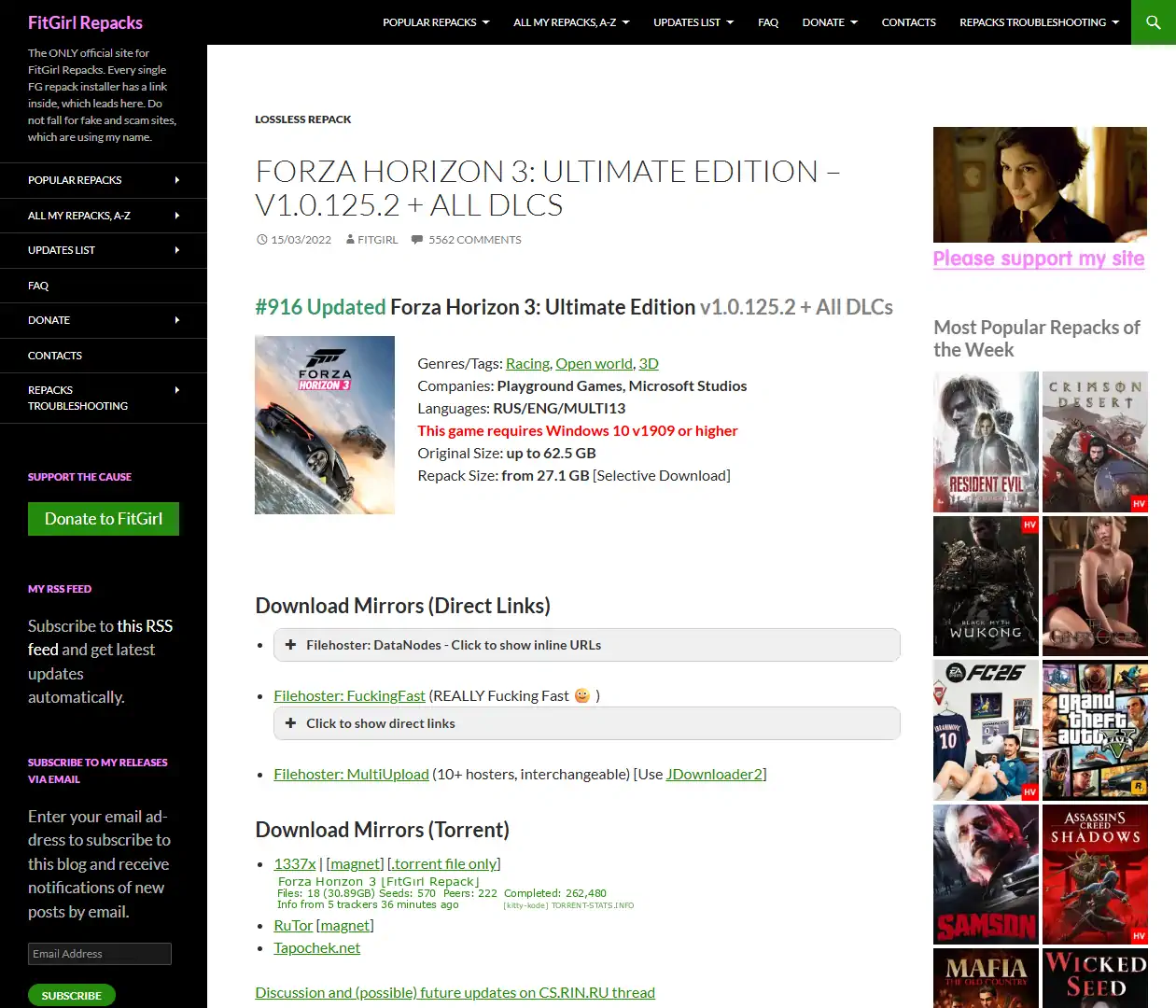Open the Racing genre tag link
Viewport: 1176px width, 1008px height.
tap(527, 363)
